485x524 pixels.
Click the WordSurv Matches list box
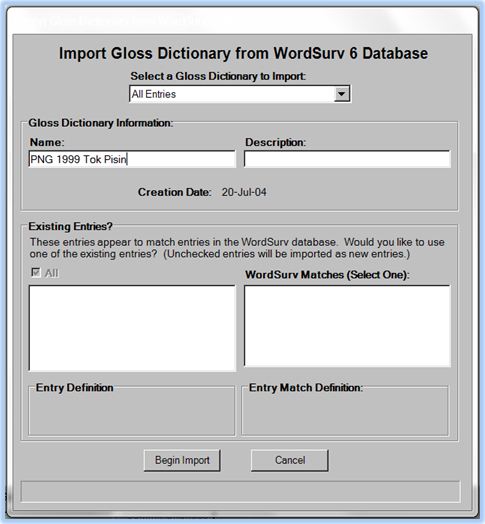coord(347,326)
